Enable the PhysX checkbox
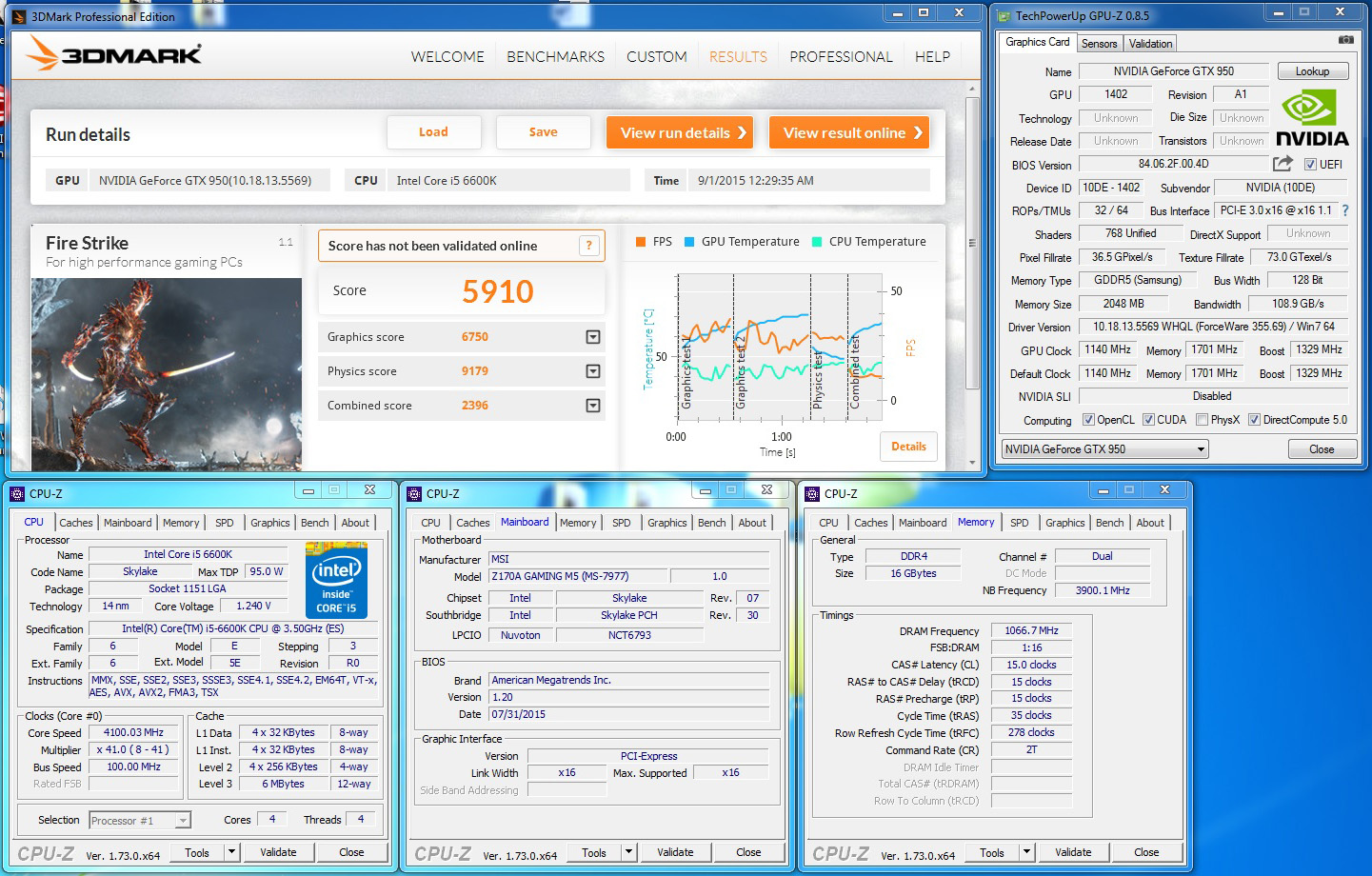 [1202, 420]
